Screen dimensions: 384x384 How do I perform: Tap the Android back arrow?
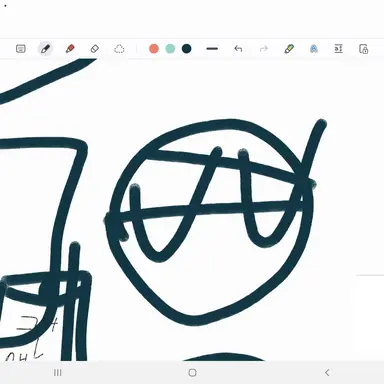point(327,373)
